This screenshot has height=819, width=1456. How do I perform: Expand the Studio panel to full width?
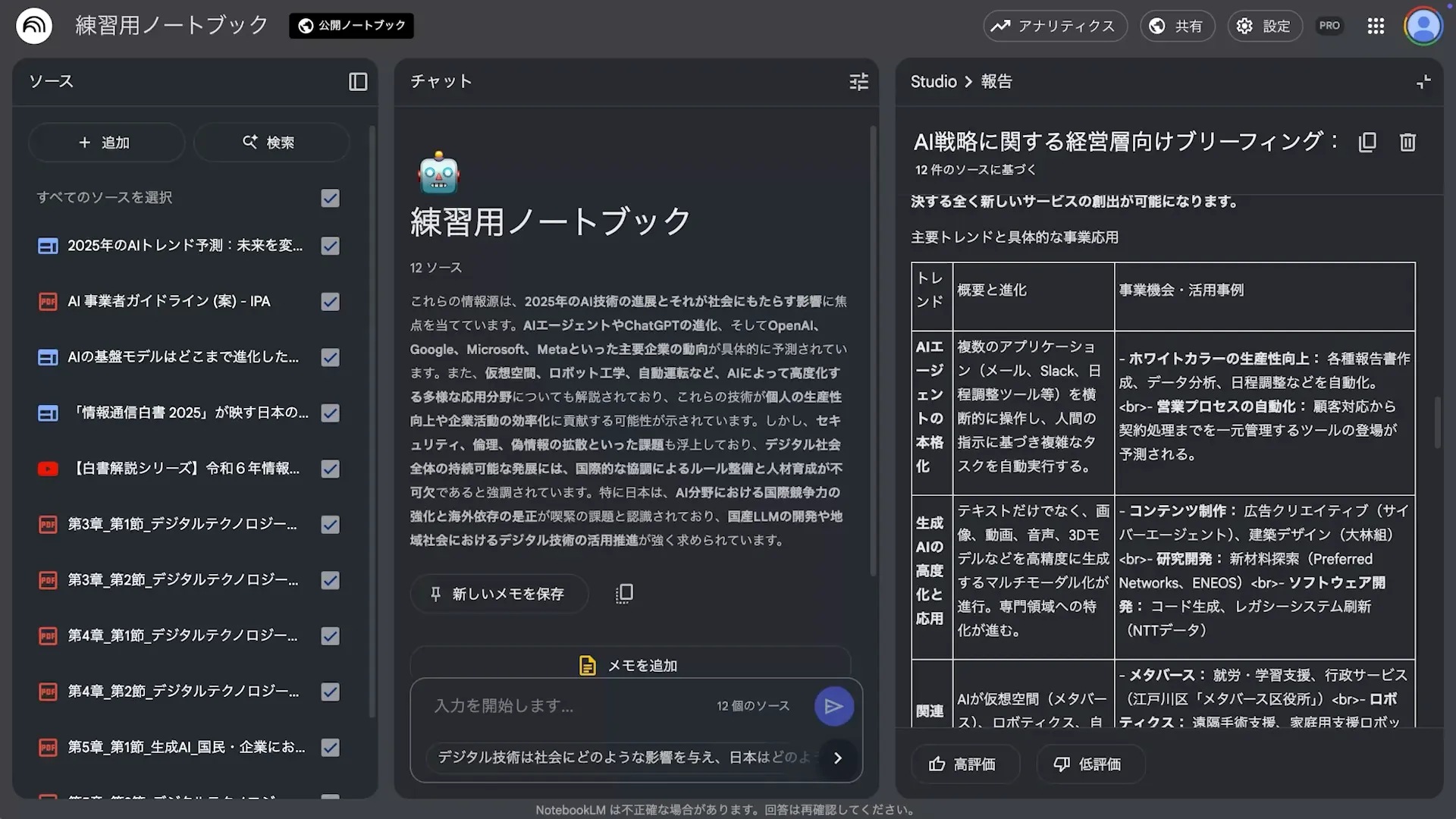click(x=1423, y=81)
